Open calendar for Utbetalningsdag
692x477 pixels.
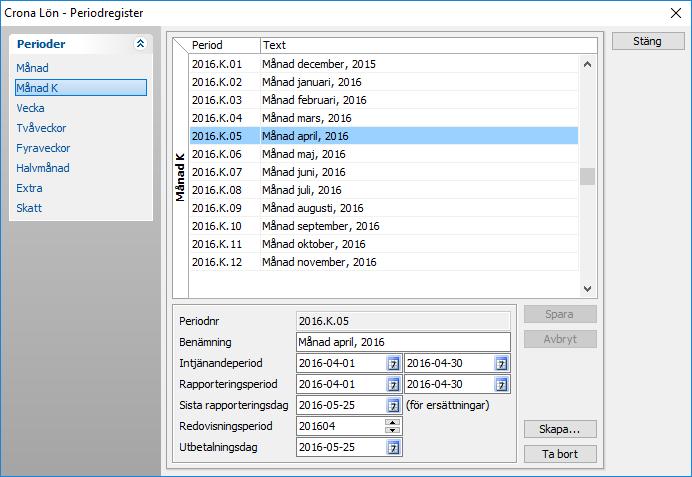(x=393, y=448)
